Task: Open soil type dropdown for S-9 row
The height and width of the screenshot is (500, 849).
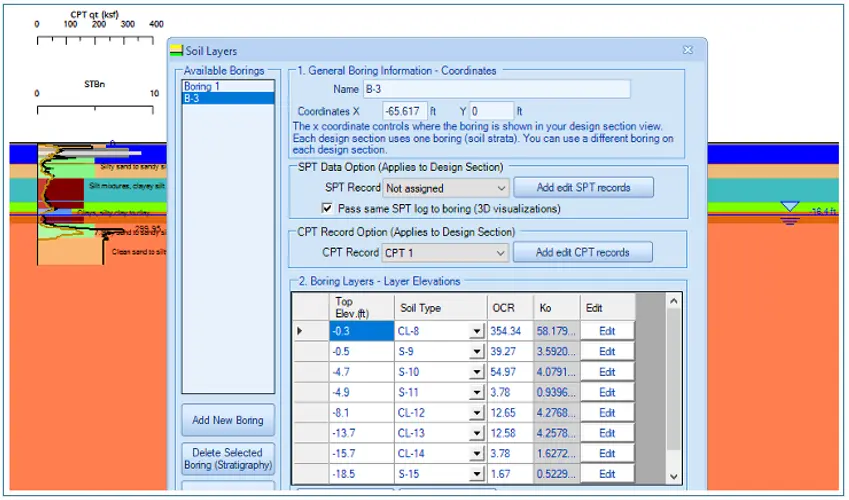Action: coord(476,352)
